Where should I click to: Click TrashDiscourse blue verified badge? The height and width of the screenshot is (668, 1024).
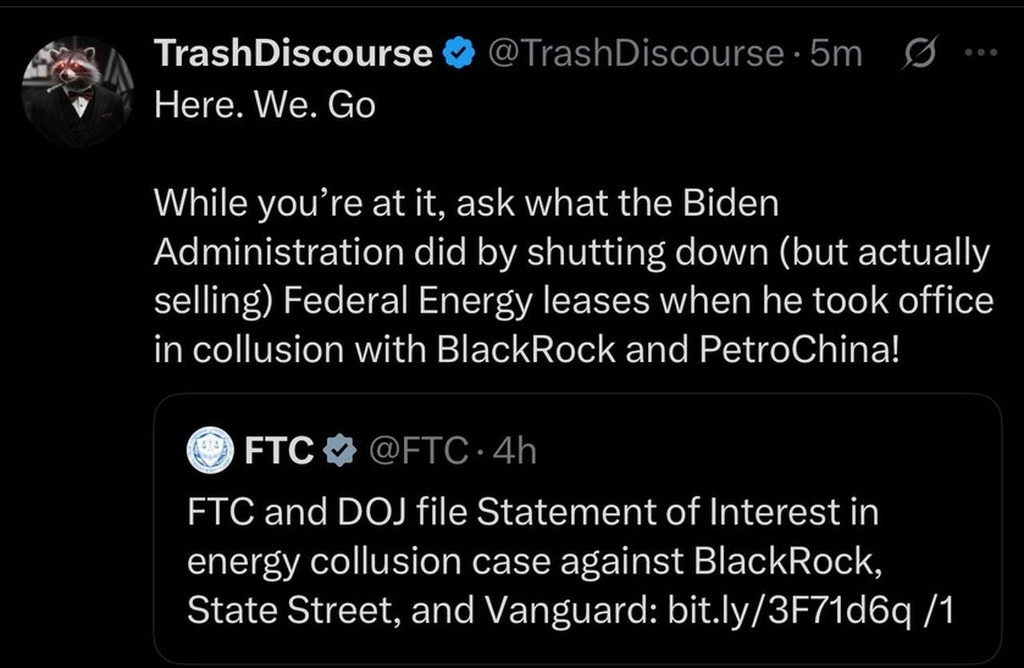click(460, 53)
